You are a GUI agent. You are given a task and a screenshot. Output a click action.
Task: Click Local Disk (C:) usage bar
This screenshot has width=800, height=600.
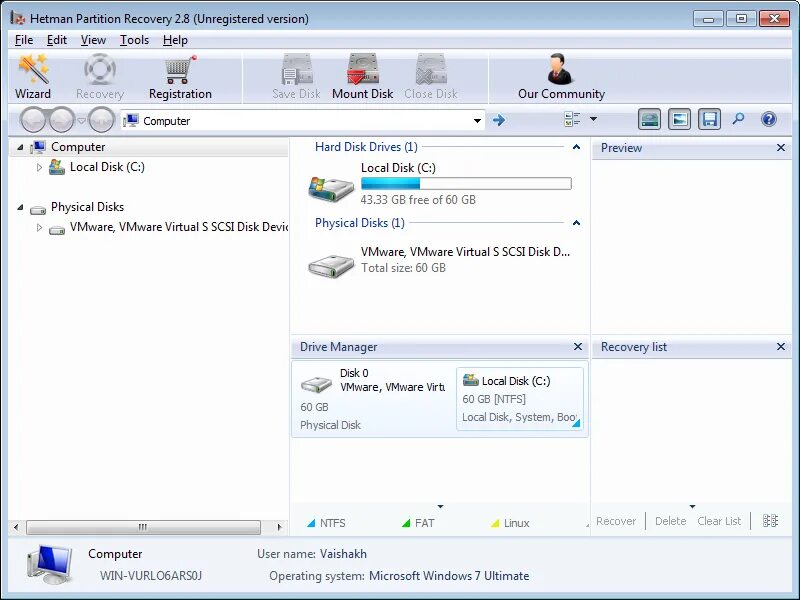(466, 184)
